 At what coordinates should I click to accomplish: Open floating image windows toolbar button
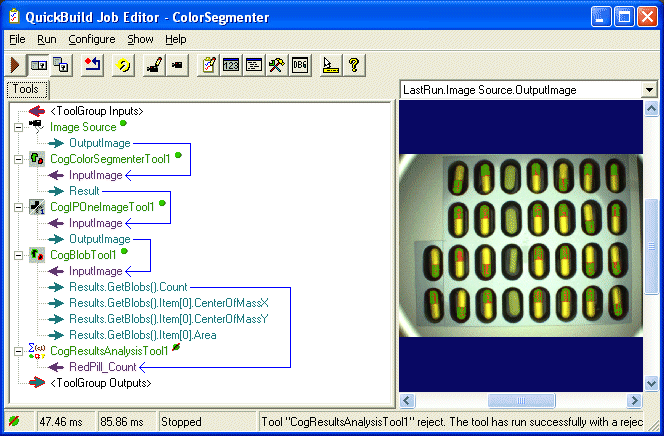61,65
